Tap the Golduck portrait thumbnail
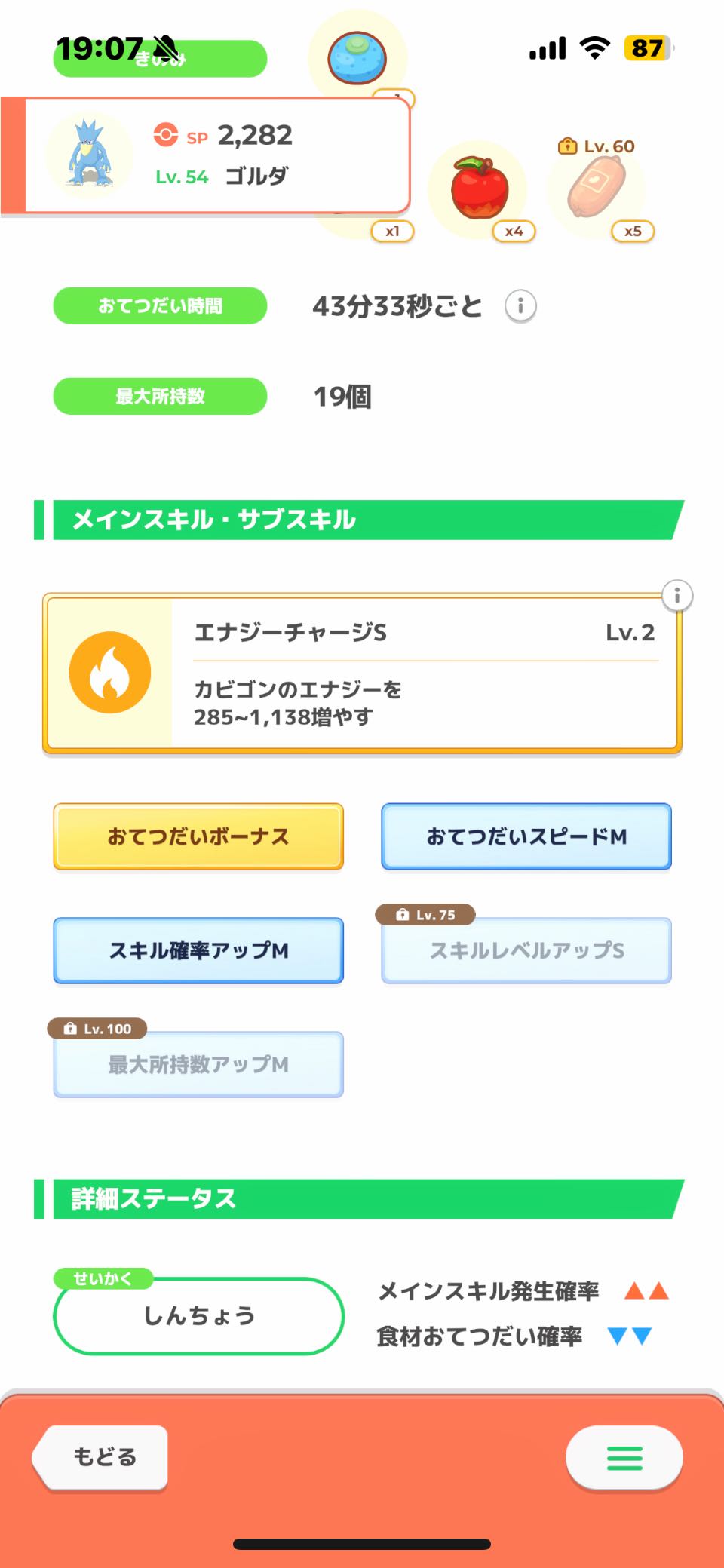 click(90, 155)
